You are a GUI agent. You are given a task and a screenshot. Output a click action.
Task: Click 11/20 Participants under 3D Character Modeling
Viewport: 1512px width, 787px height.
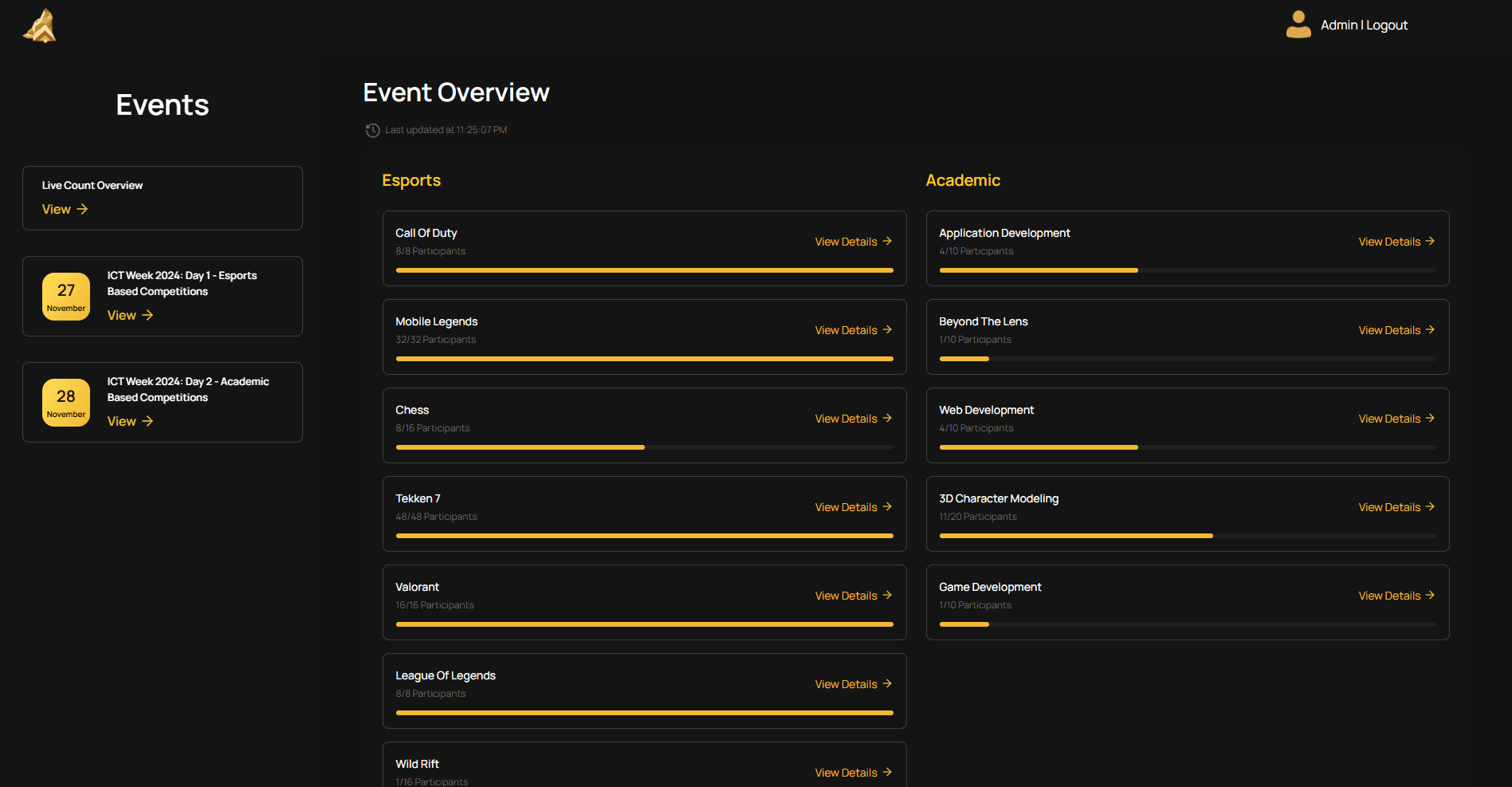978,517
